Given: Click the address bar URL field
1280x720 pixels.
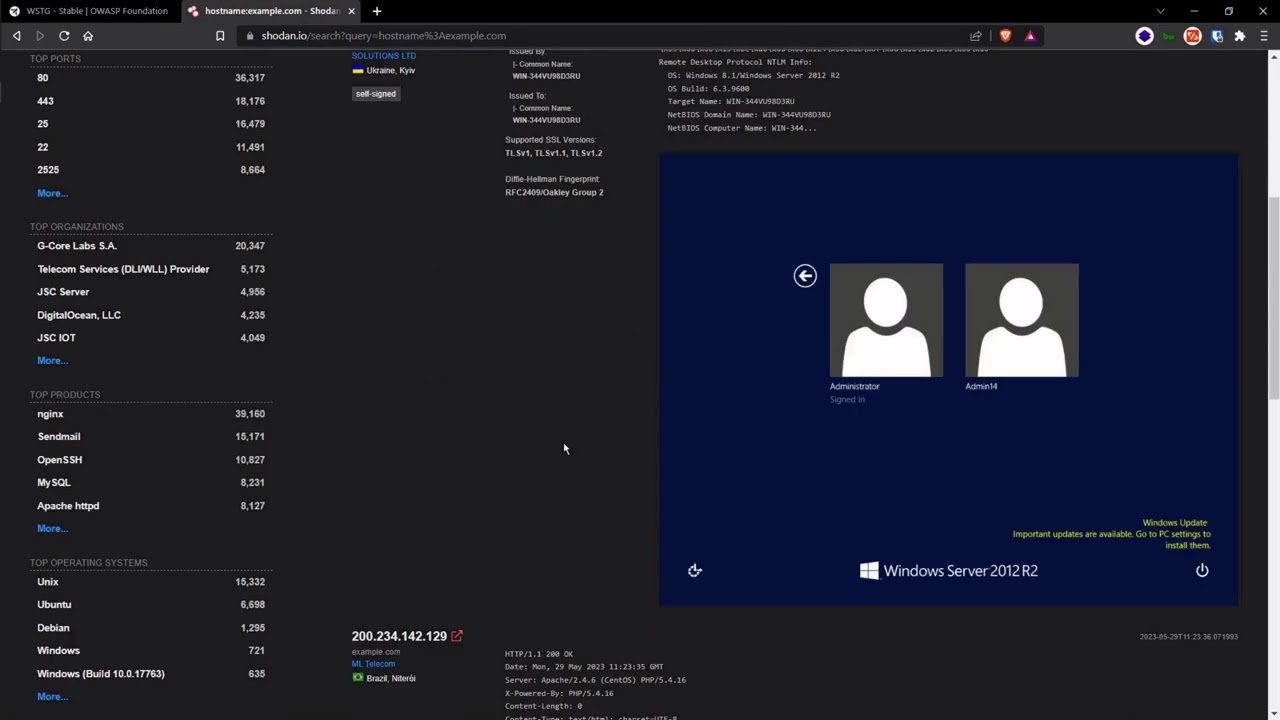Looking at the screenshot, I should [x=600, y=36].
